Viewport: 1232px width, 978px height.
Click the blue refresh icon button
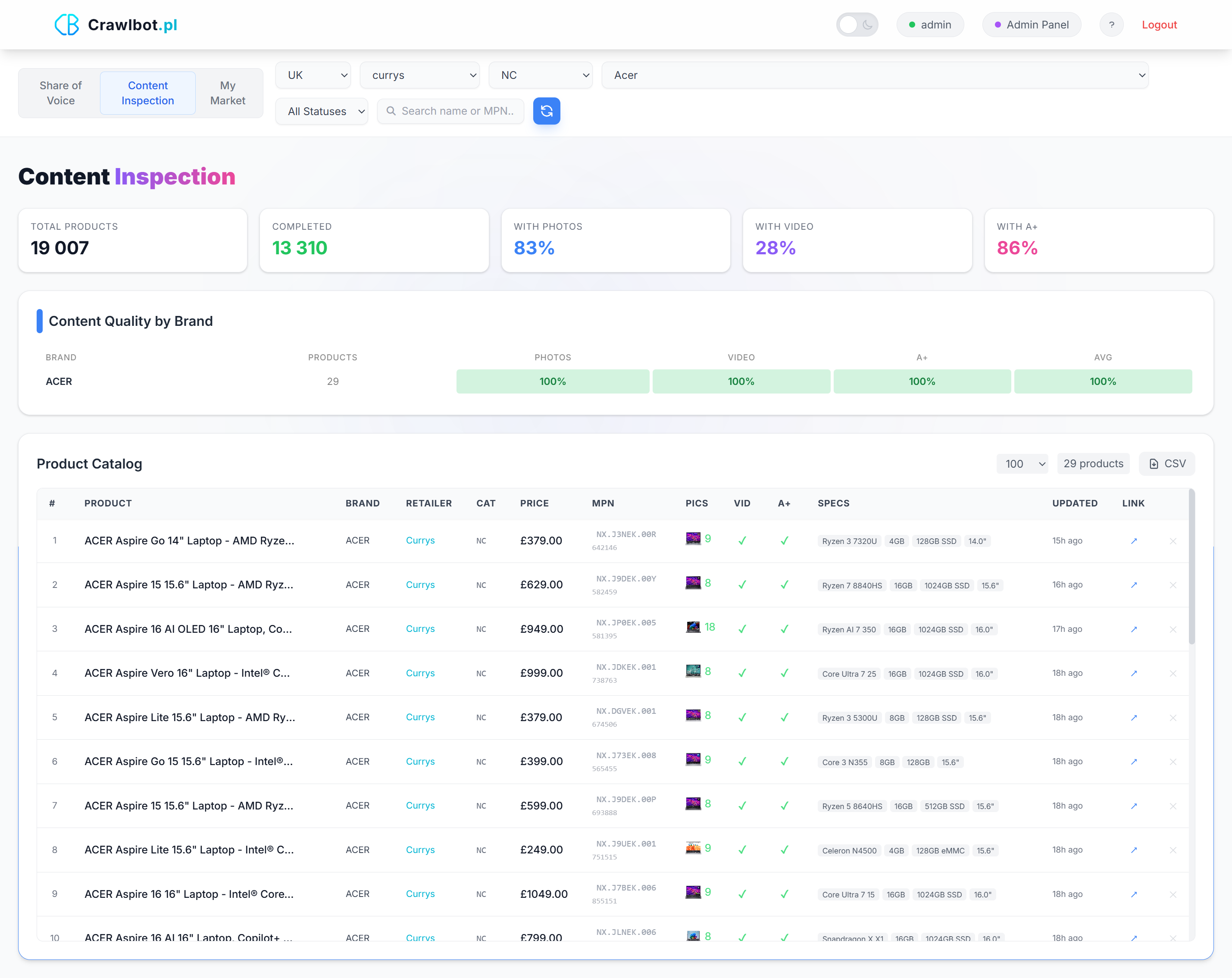click(546, 111)
